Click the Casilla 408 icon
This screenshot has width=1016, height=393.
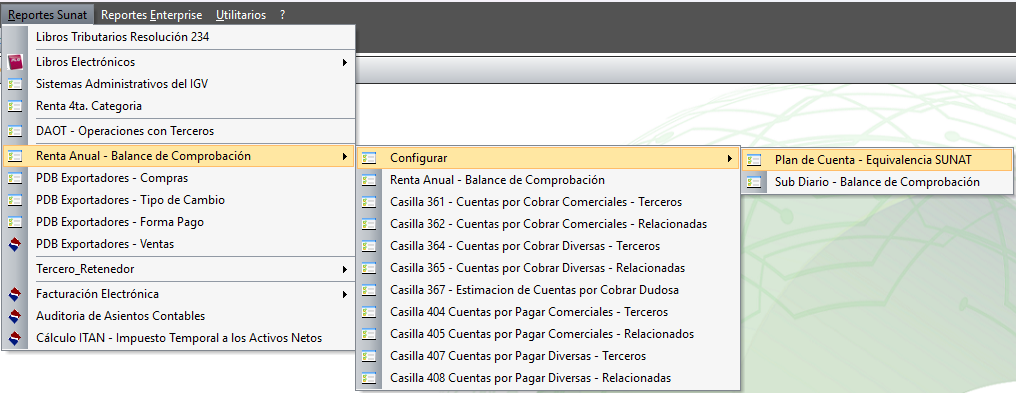pos(369,378)
